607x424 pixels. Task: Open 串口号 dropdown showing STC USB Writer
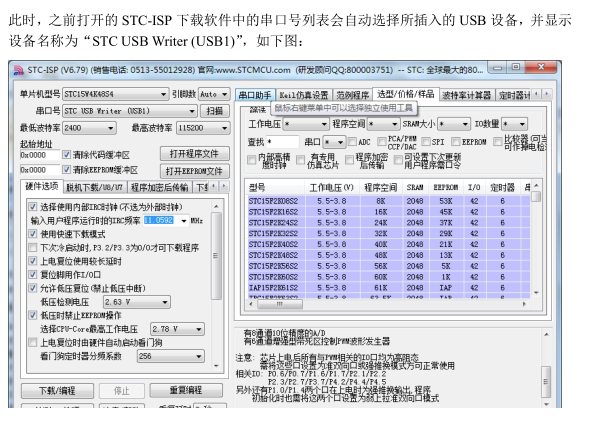click(x=130, y=111)
